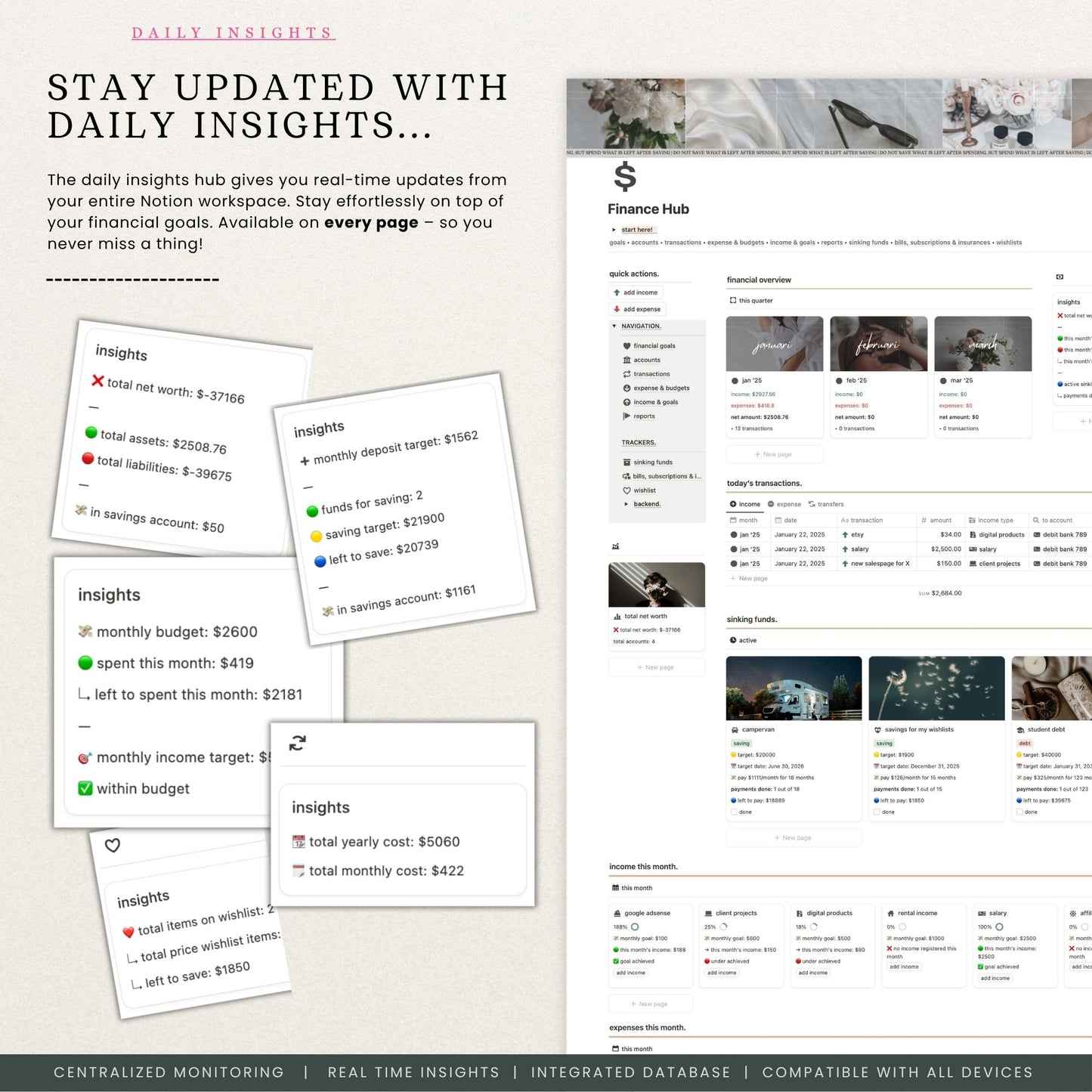Click the sinking funds tracker icon in sidebar
The height and width of the screenshot is (1092, 1092).
[x=626, y=462]
